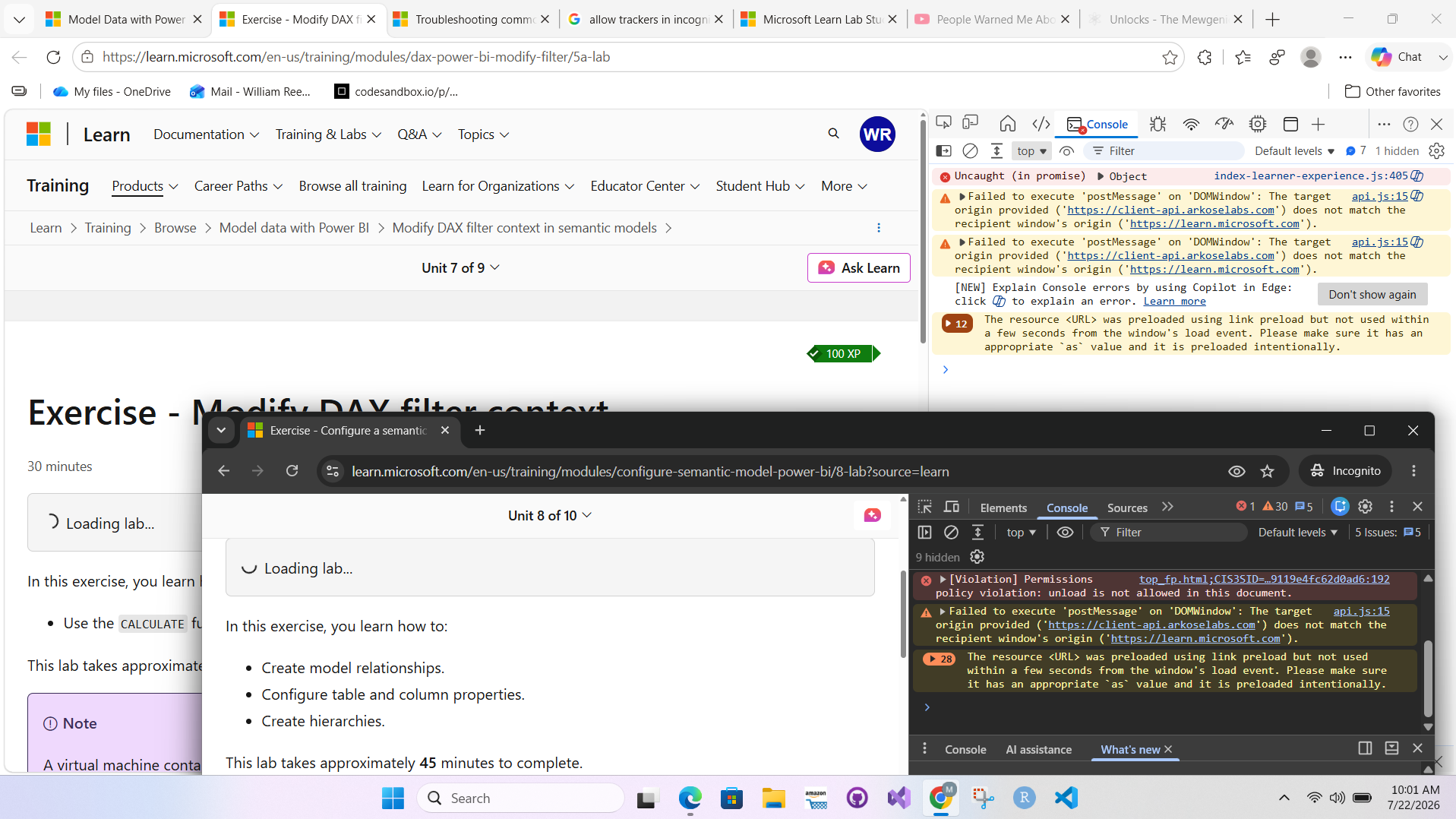The image size is (1456, 819).
Task: Open File Explorer from the taskbar
Action: coord(773,798)
